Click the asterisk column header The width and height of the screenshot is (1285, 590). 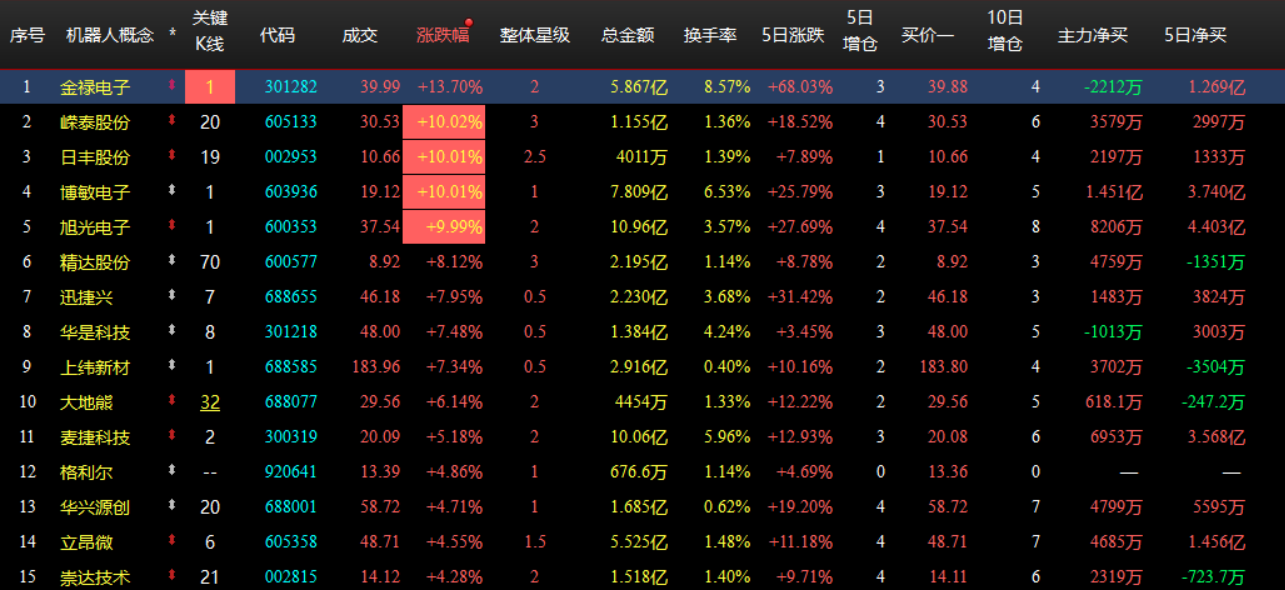tap(173, 35)
